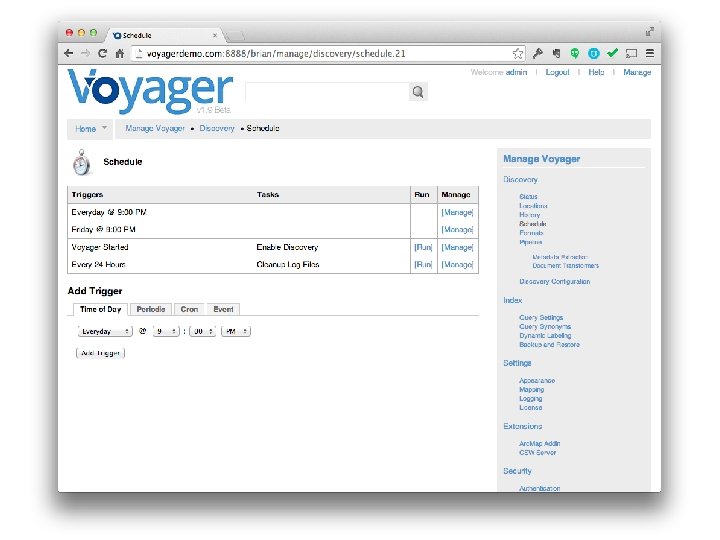Viewport: 720px width, 540px height.
Task: Switch to the Cron tab
Action: pos(189,309)
